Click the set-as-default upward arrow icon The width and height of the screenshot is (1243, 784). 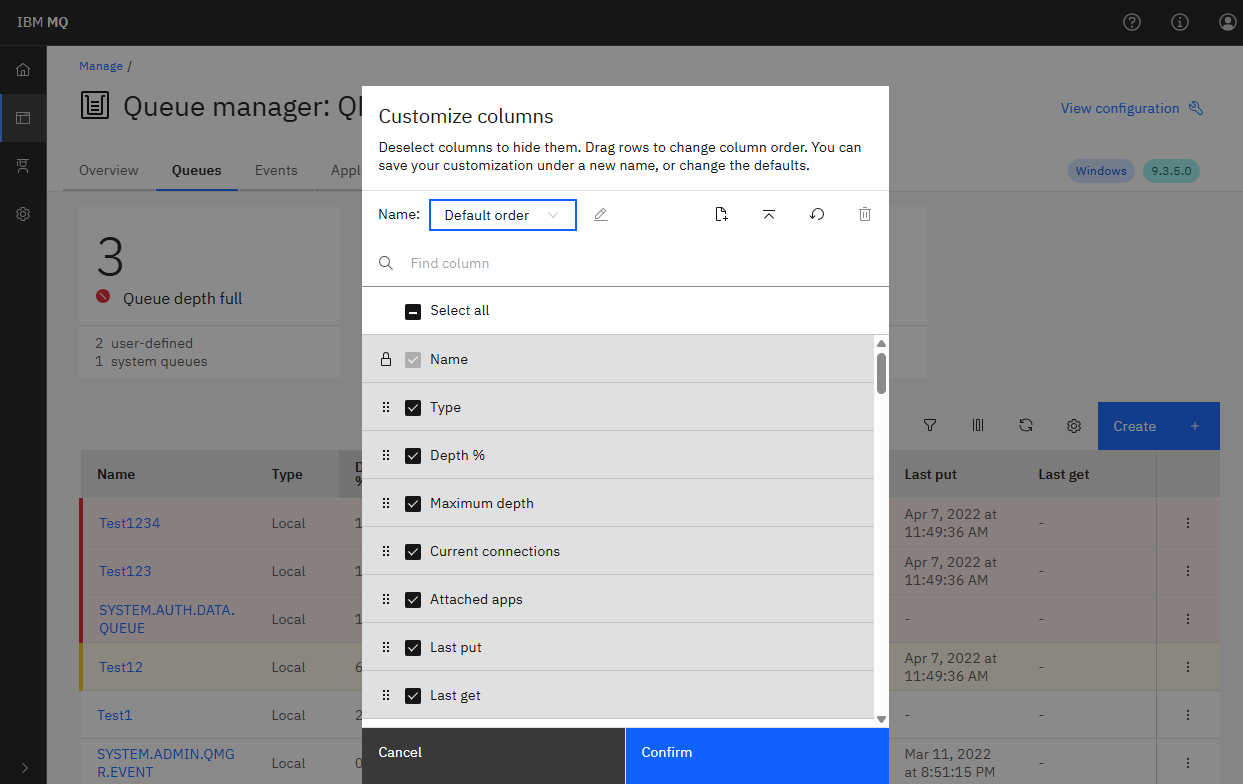(769, 215)
